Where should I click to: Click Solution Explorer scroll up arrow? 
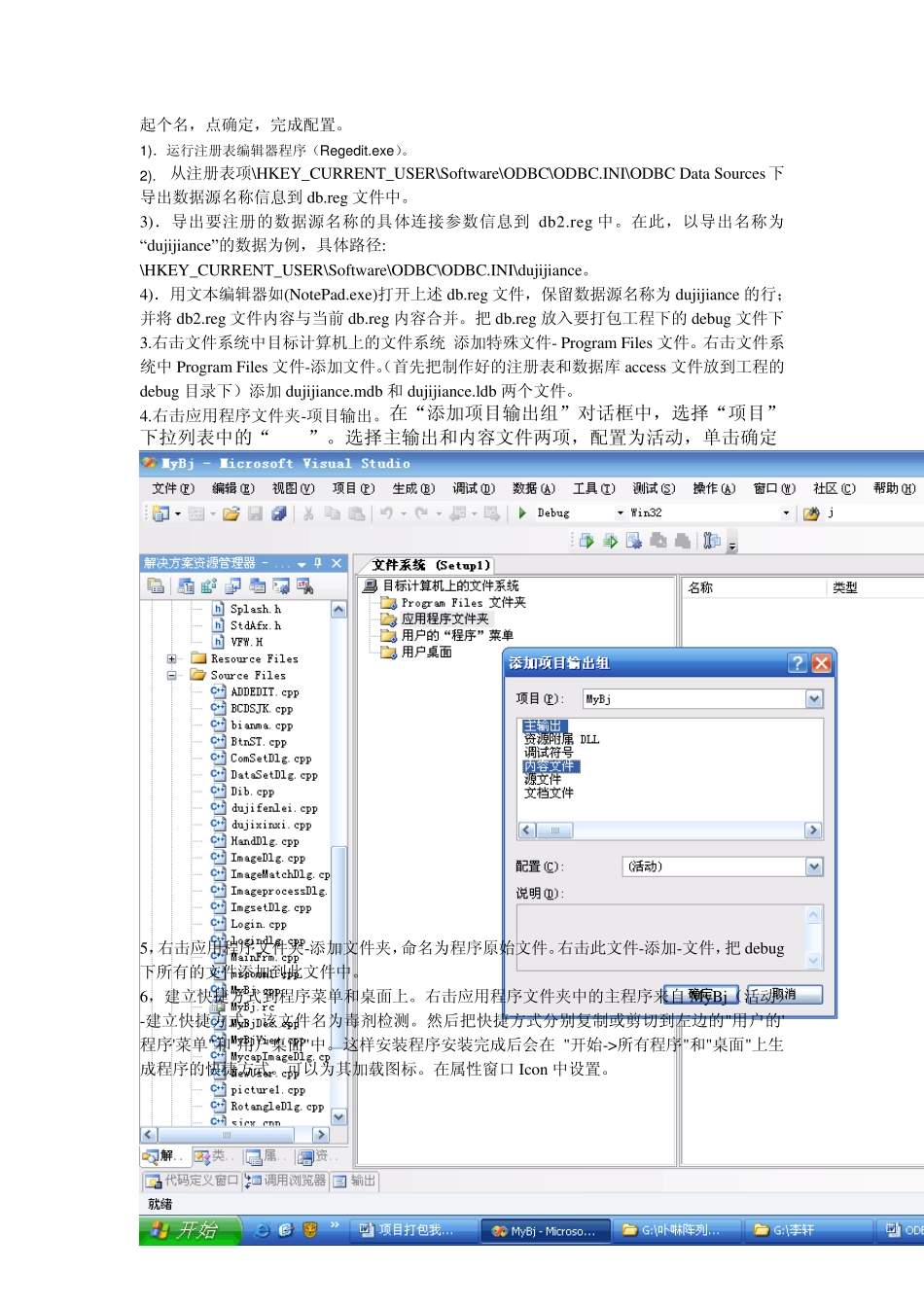click(x=338, y=610)
